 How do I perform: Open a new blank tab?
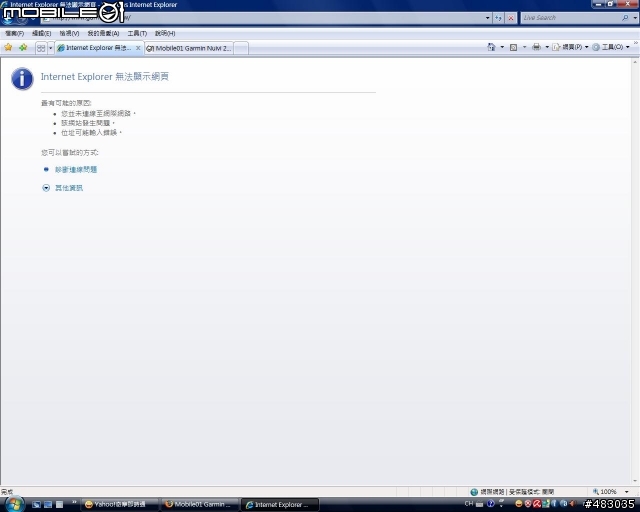pyautogui.click(x=241, y=48)
